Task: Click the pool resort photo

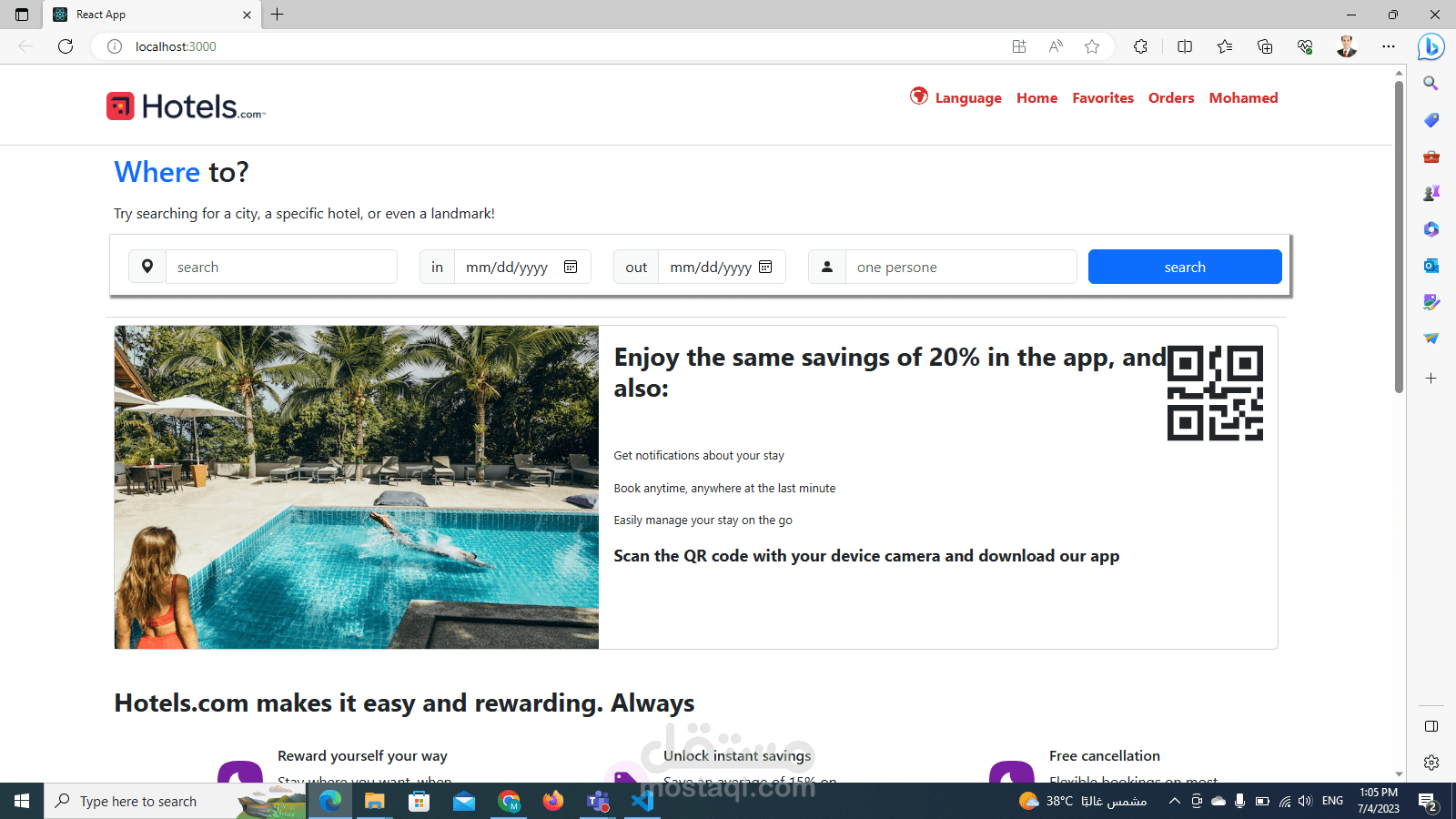Action: [x=357, y=487]
